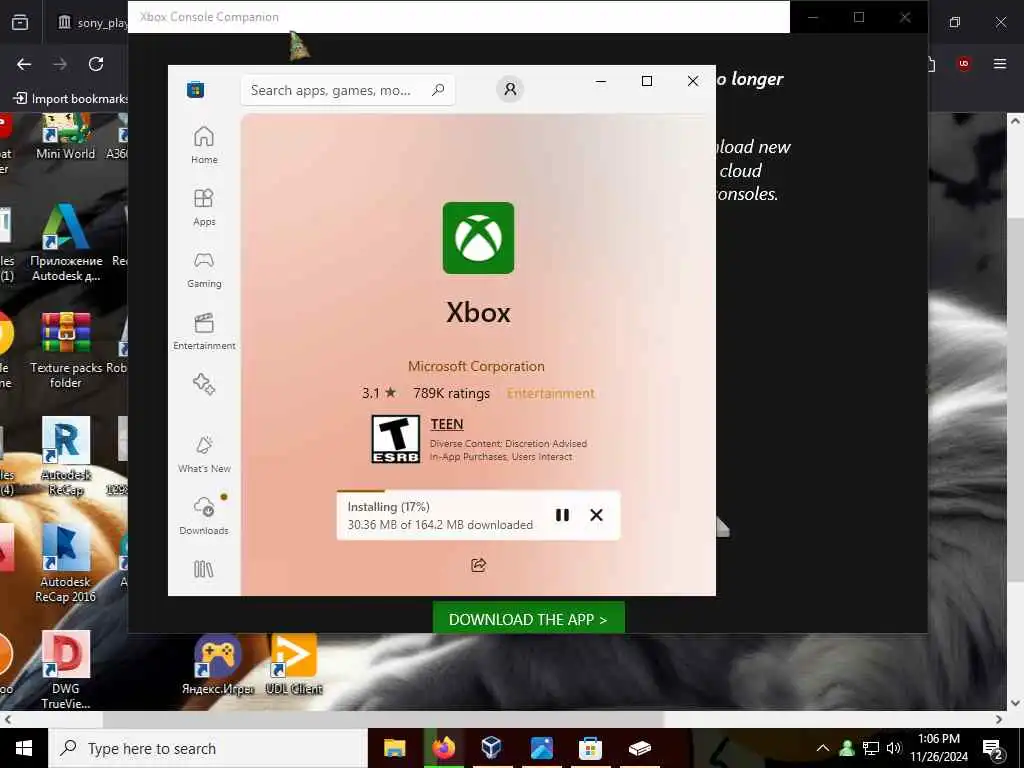The width and height of the screenshot is (1024, 768).
Task: Go back in the browser window
Action: pyautogui.click(x=24, y=64)
